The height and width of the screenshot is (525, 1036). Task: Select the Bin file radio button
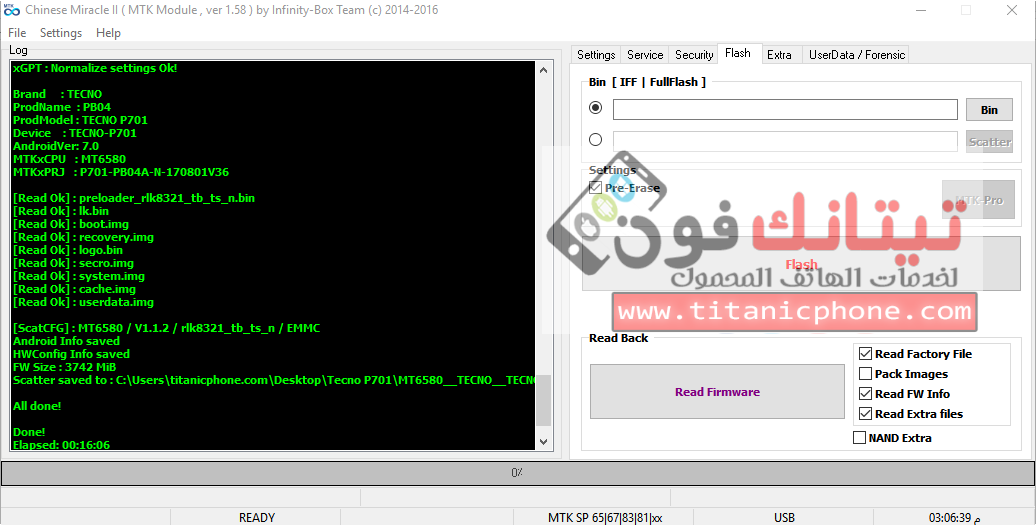[595, 107]
